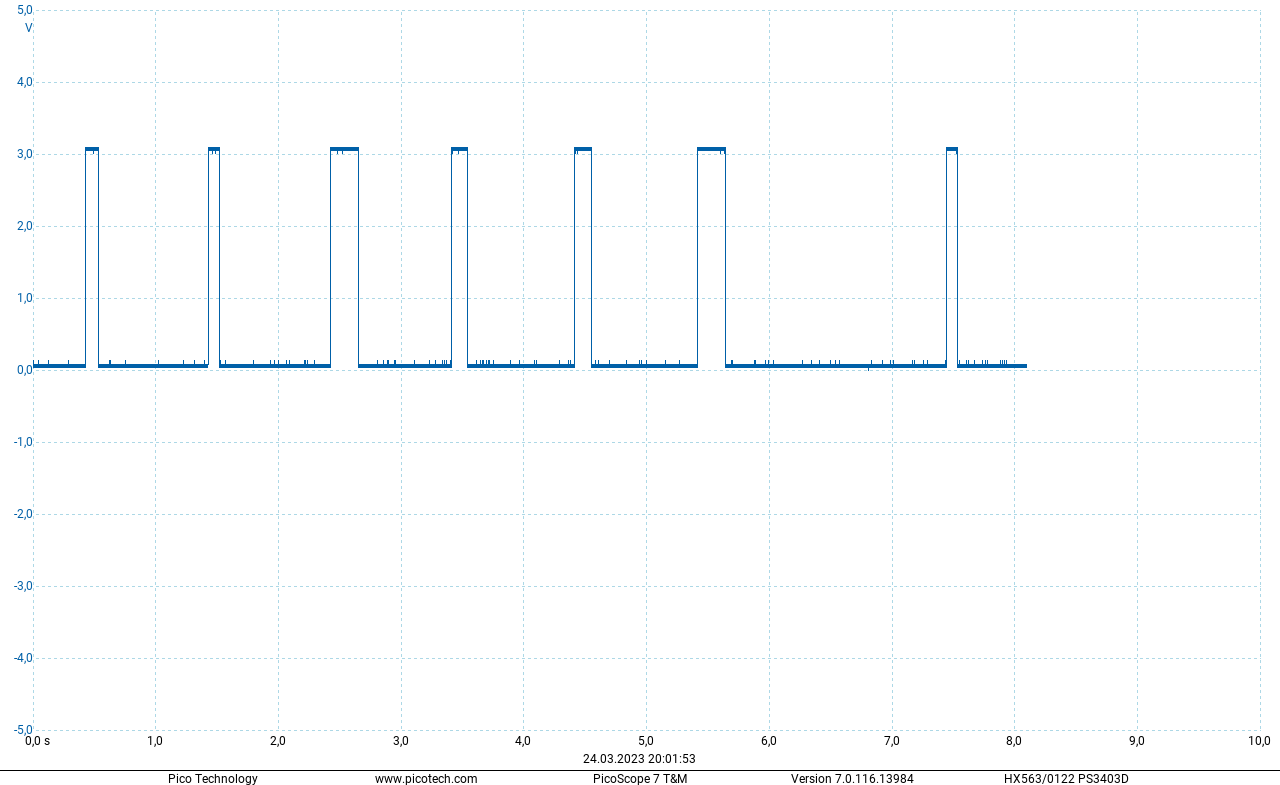Viewport: 1280px width, 785px height.
Task: Click the -5,0 voltage axis label
Action: [24, 730]
